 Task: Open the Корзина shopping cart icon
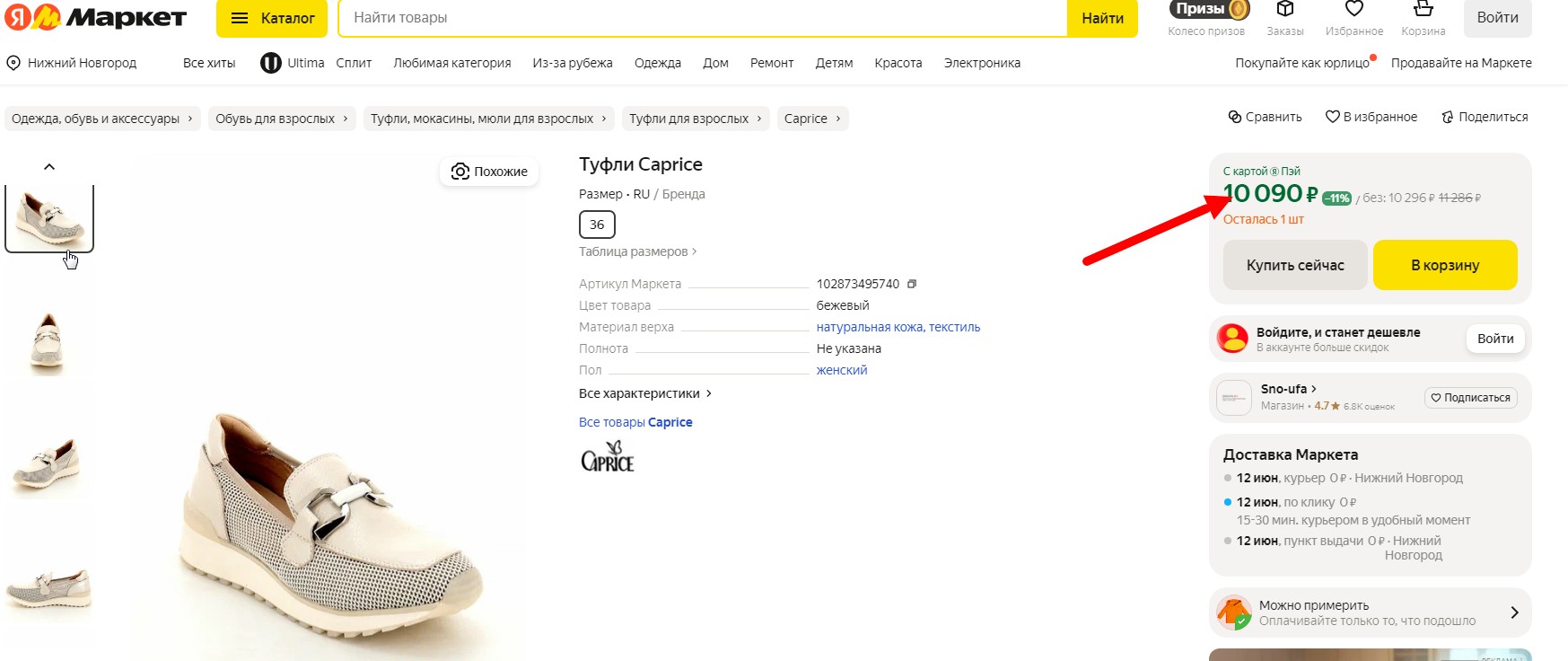[x=1423, y=11]
